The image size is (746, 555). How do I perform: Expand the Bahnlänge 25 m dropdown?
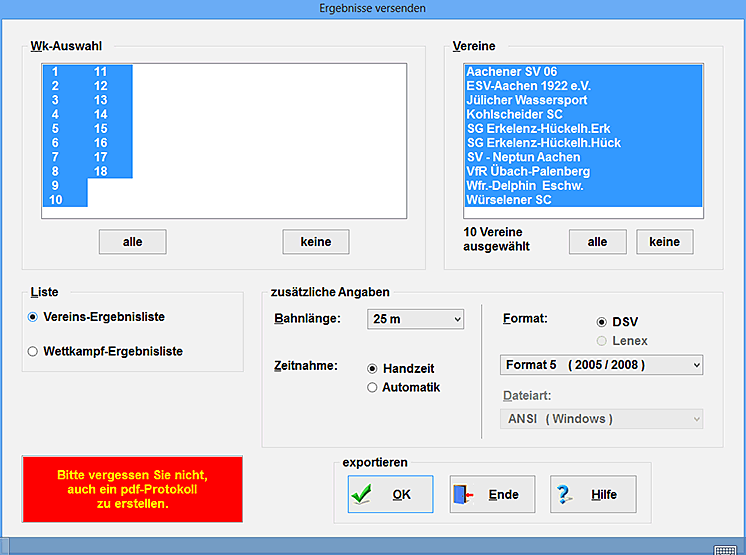[415, 319]
